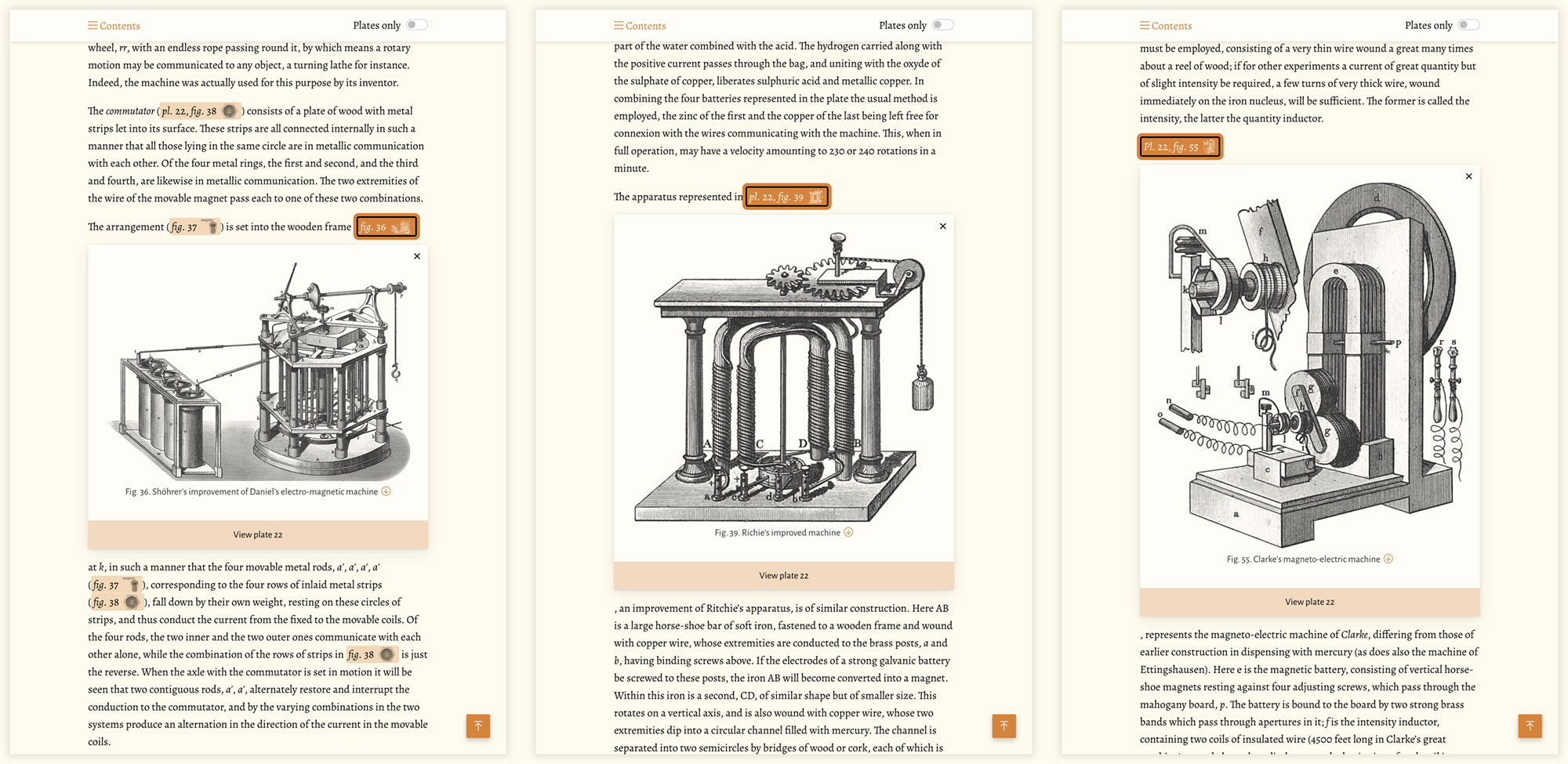Click the scroll-to-top arrow in the left panel

coord(477,726)
